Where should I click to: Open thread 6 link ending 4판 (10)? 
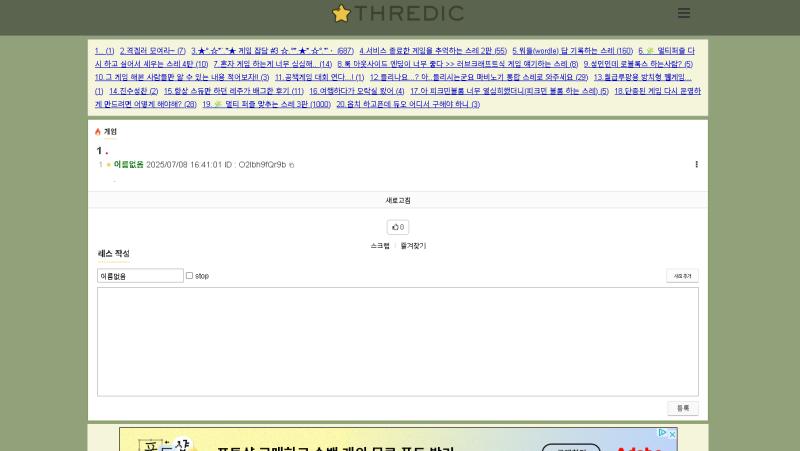(152, 64)
